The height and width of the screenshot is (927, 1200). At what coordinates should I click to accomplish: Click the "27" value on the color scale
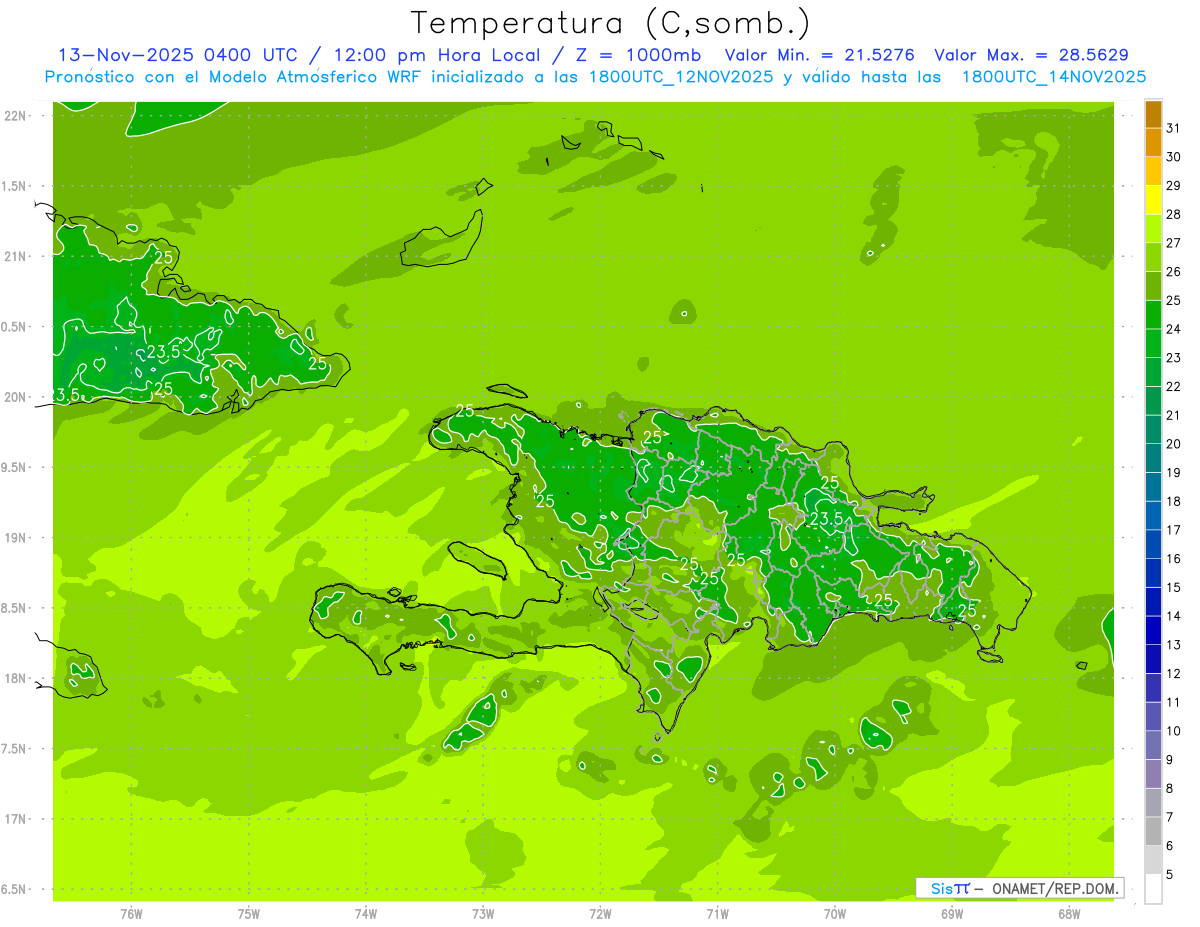pyautogui.click(x=1174, y=243)
